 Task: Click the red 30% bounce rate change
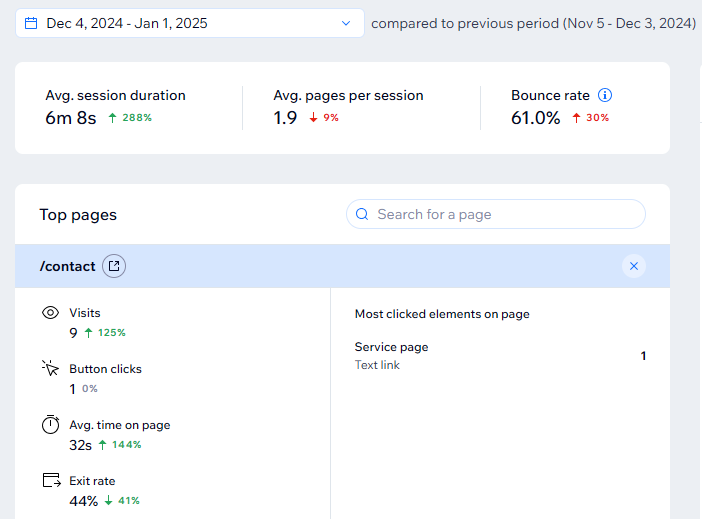[x=591, y=118]
